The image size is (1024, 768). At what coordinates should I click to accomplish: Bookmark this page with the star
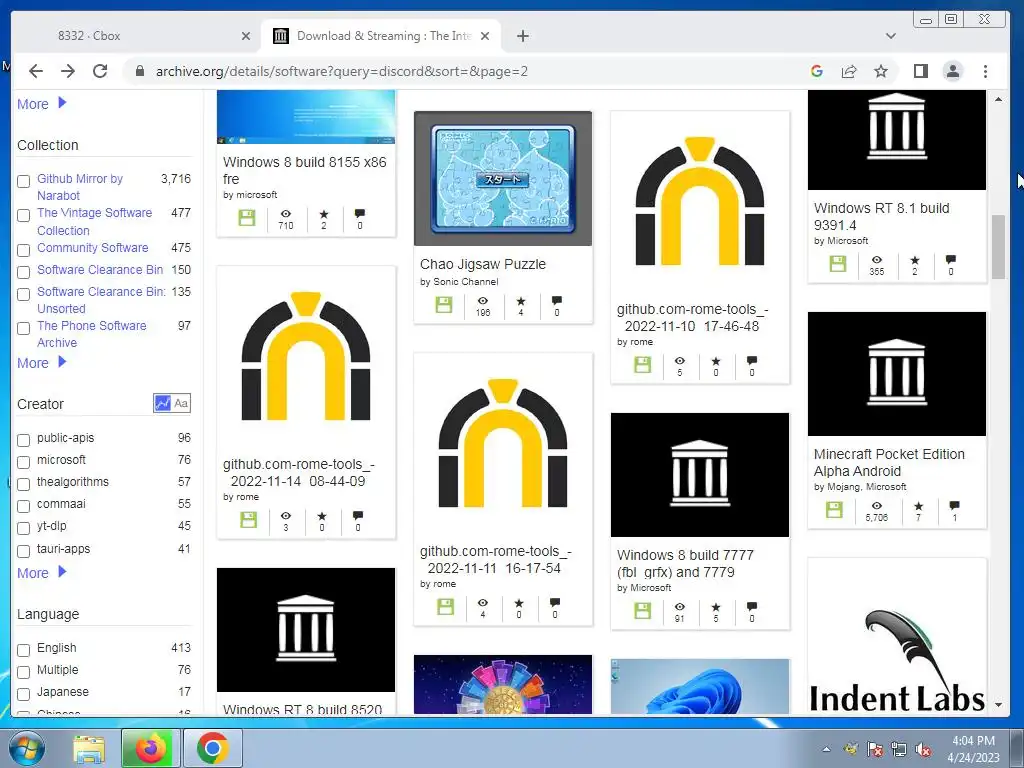881,71
